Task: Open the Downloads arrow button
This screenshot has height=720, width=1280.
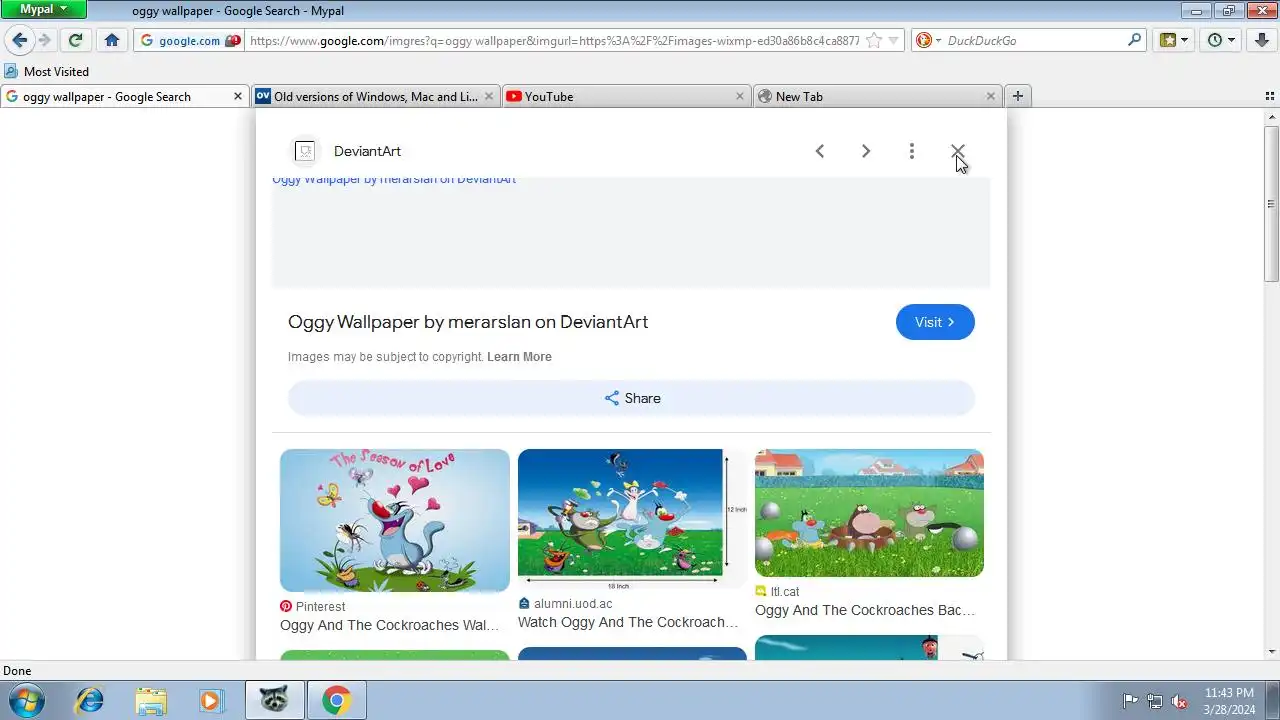Action: tap(1263, 40)
